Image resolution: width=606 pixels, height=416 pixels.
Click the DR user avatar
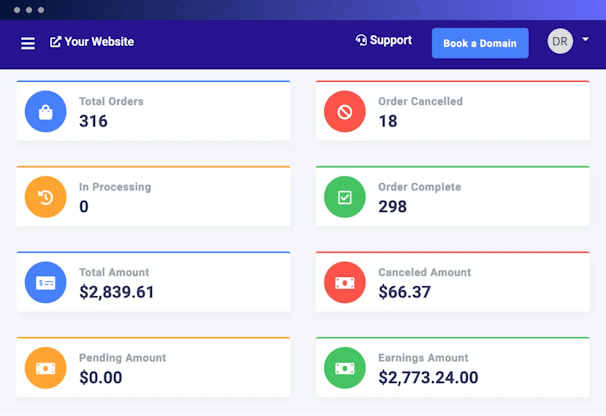pyautogui.click(x=560, y=42)
